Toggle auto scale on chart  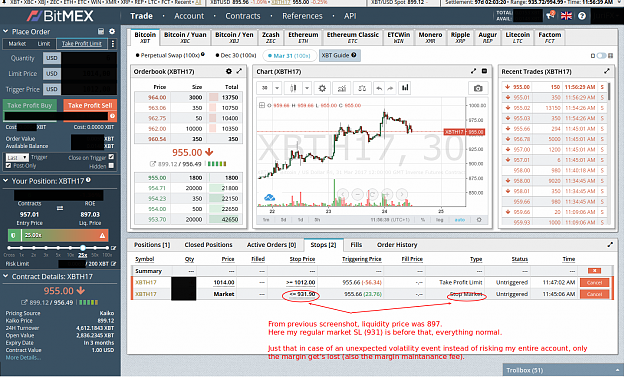(x=460, y=220)
